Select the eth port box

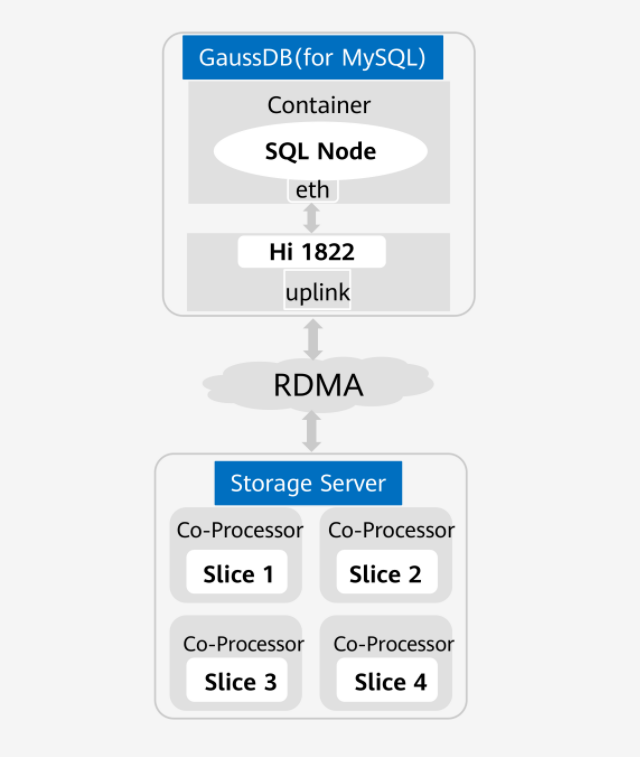coord(312,190)
